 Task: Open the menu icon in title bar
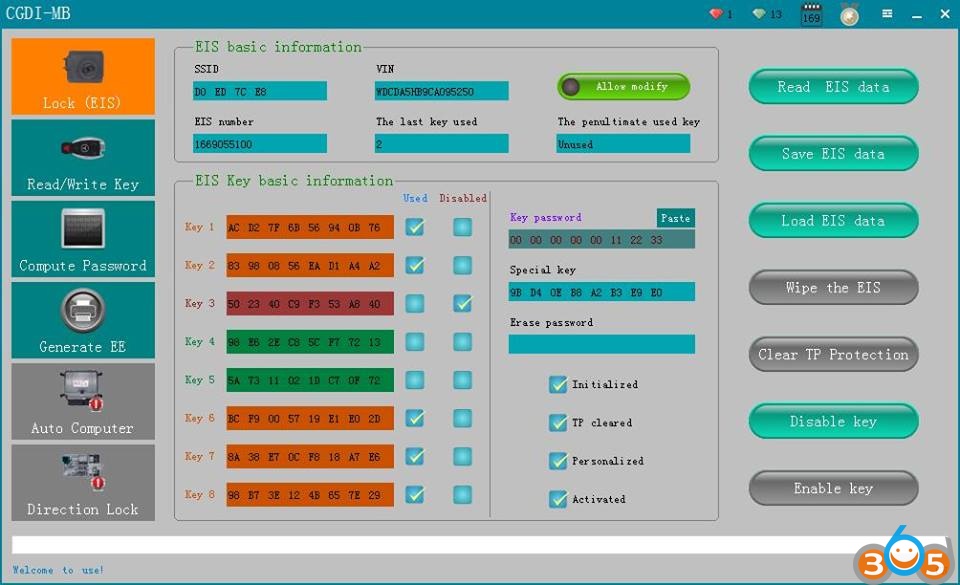887,14
